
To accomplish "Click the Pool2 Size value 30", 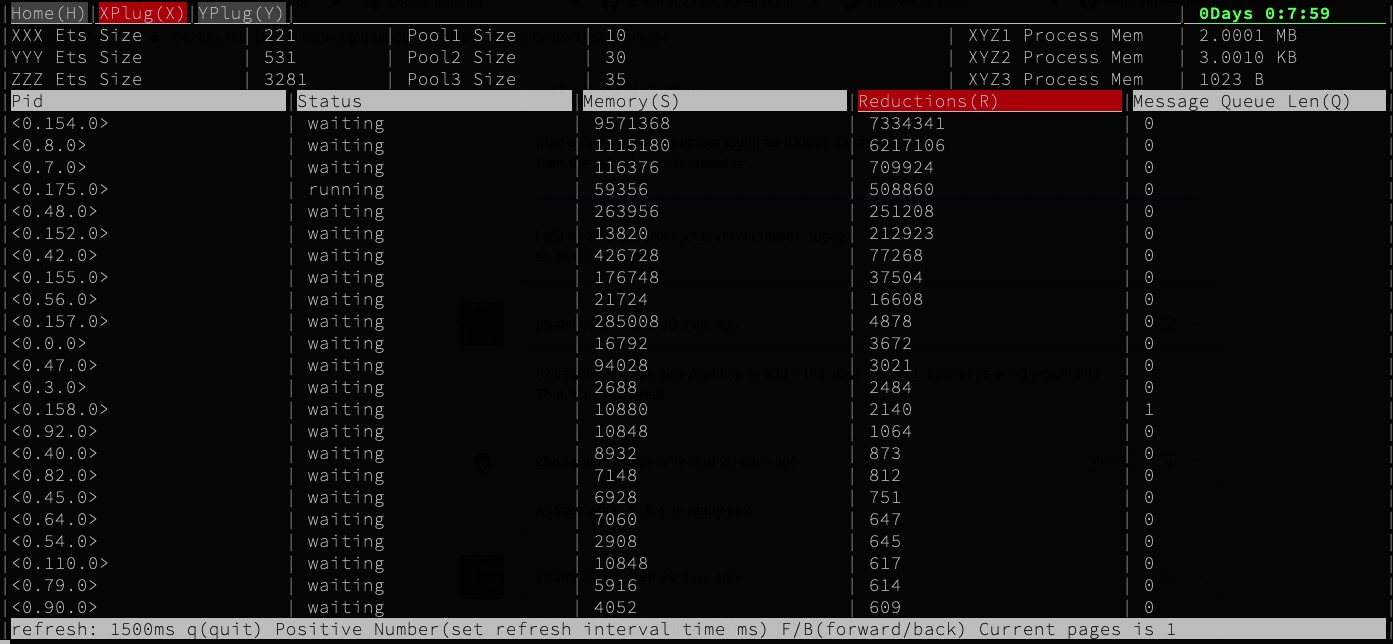I will point(615,57).
